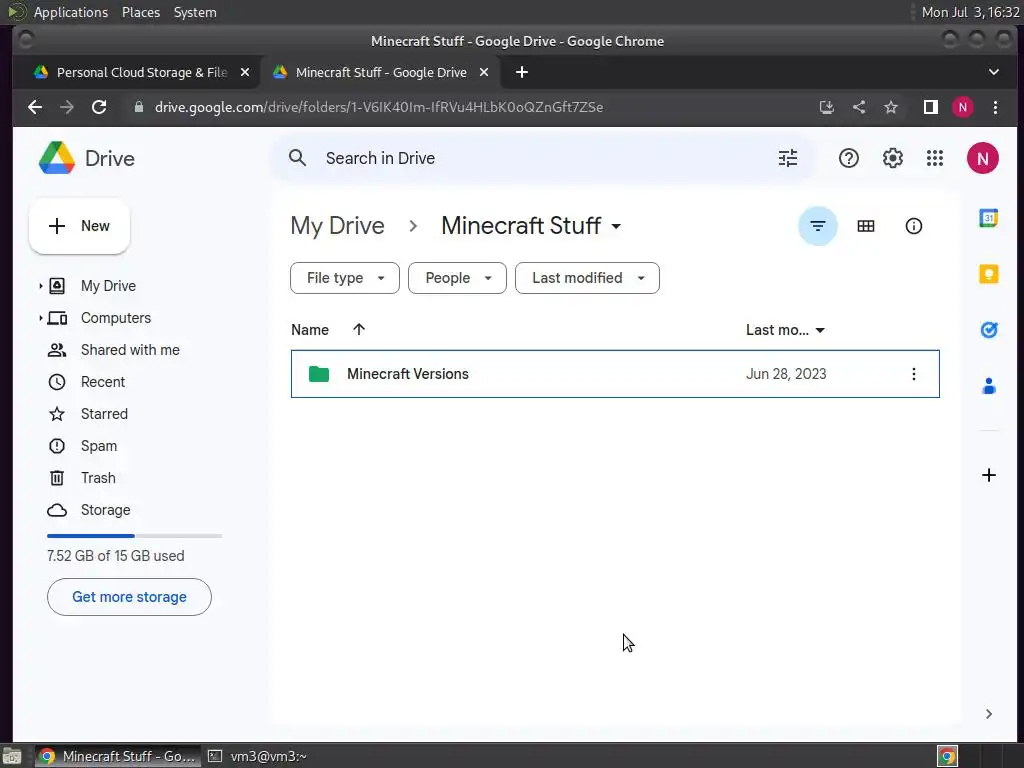This screenshot has height=768, width=1024.
Task: Open Starred items
Action: [104, 414]
